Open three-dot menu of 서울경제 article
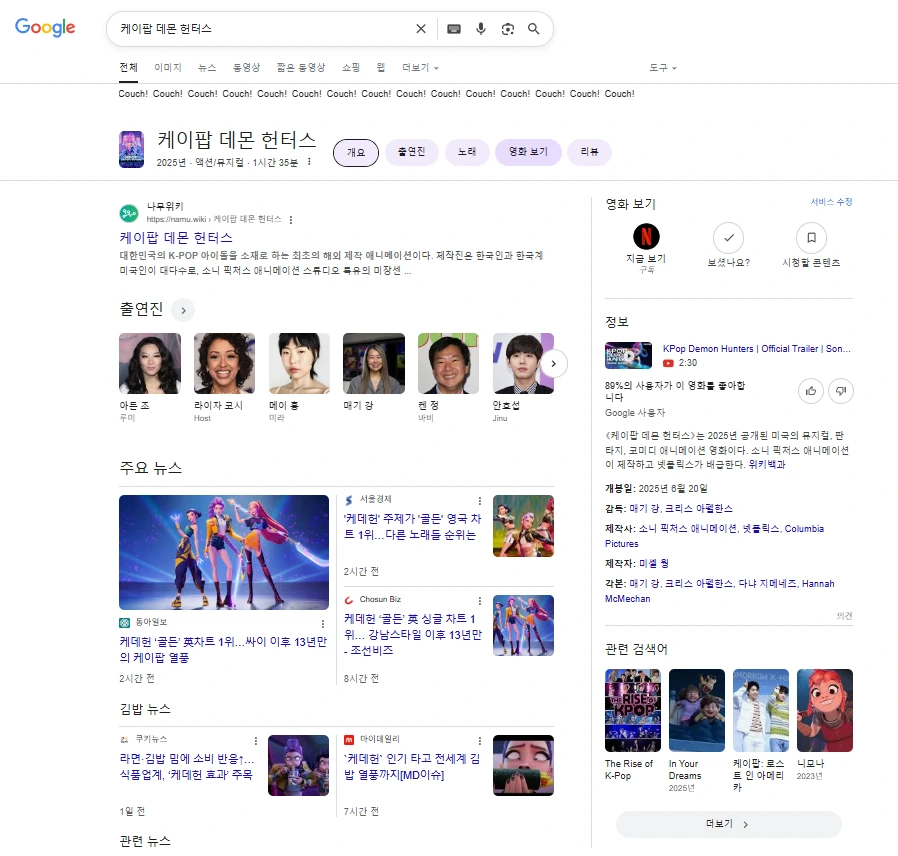The image size is (898, 856). (480, 500)
